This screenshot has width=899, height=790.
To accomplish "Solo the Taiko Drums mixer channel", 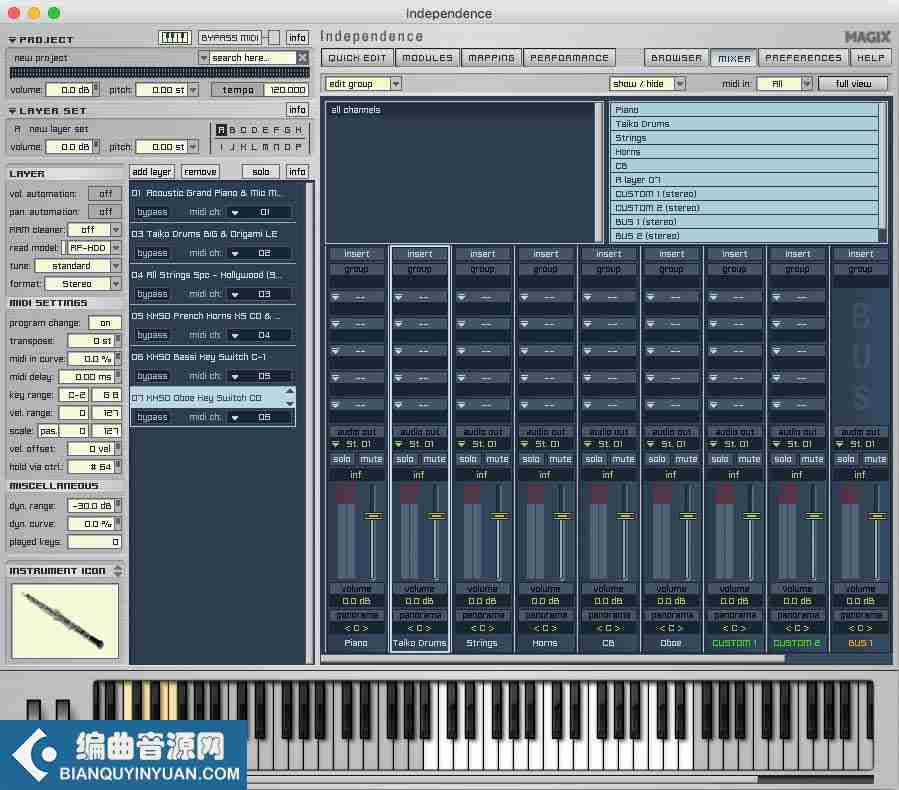I will [404, 459].
